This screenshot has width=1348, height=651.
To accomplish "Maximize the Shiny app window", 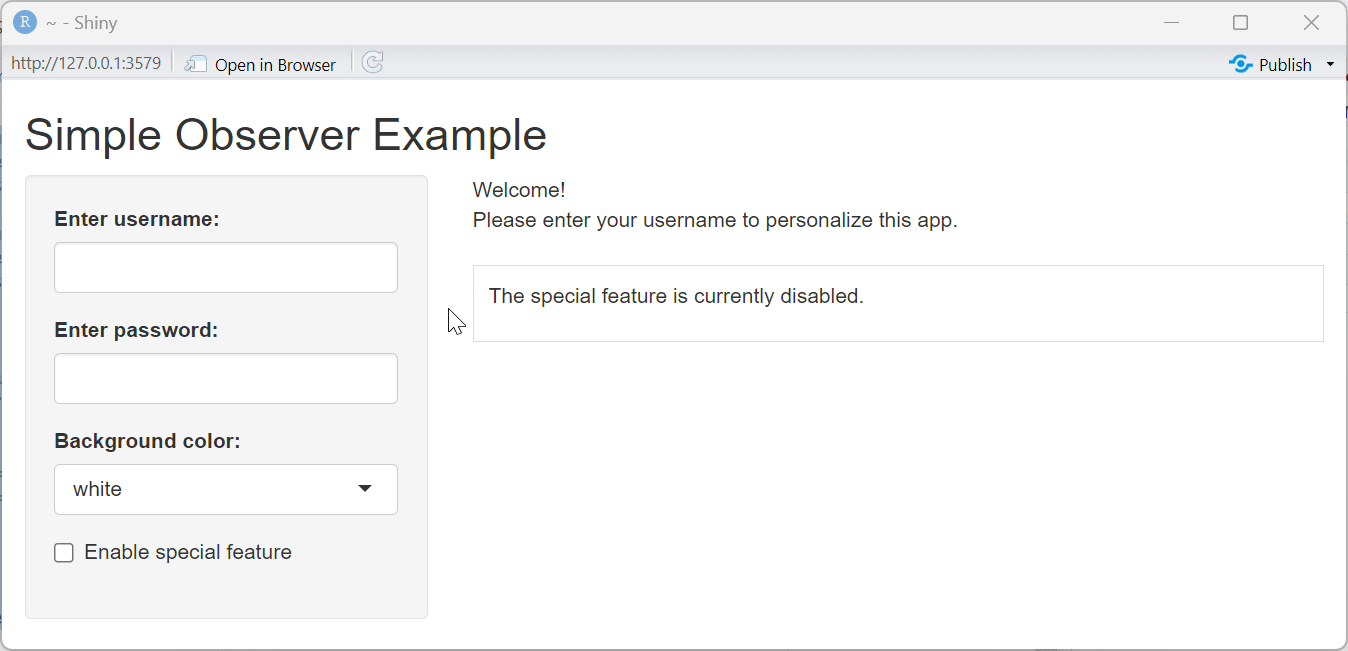I will (1240, 22).
